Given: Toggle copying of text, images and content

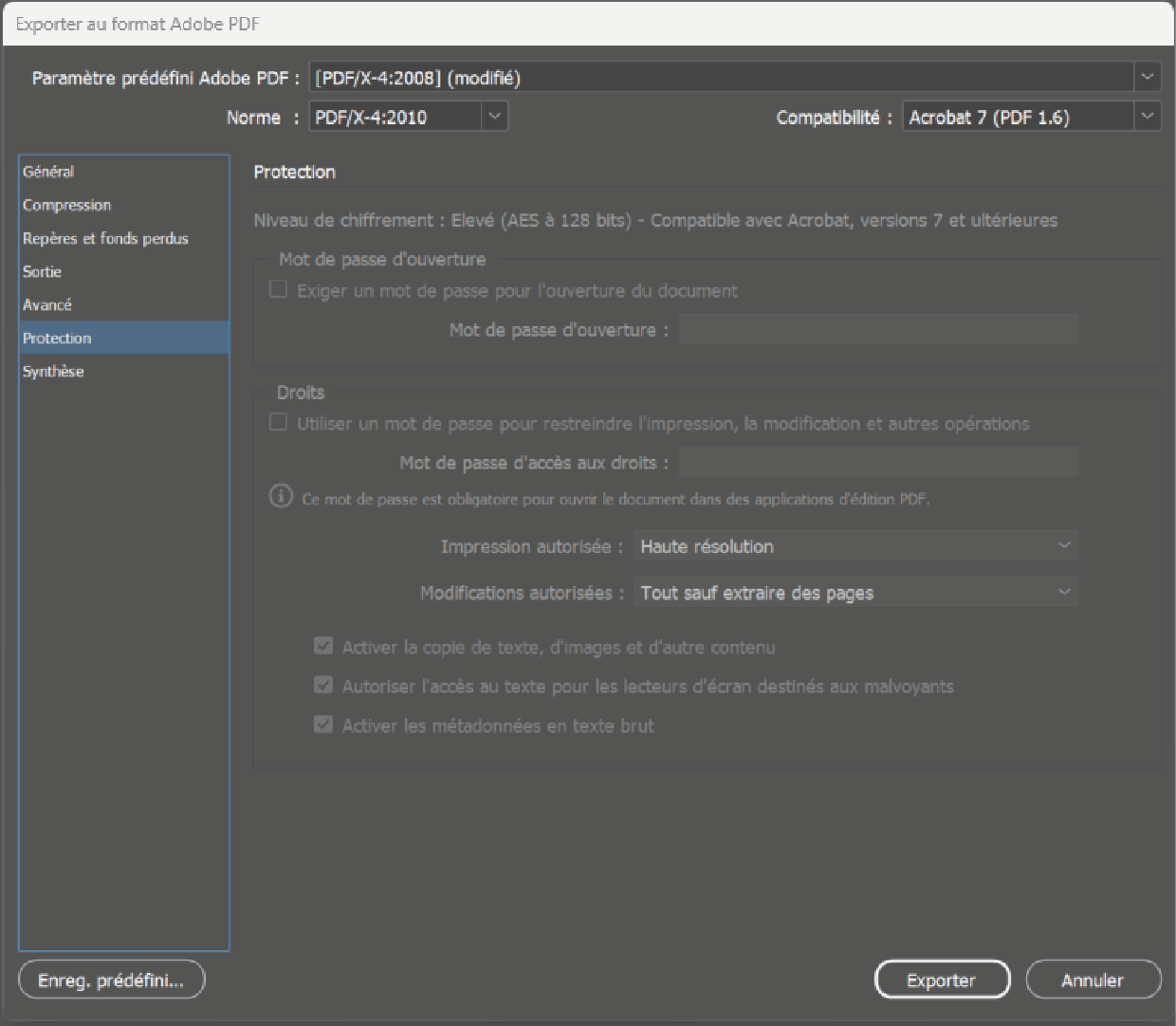Looking at the screenshot, I should pos(323,646).
